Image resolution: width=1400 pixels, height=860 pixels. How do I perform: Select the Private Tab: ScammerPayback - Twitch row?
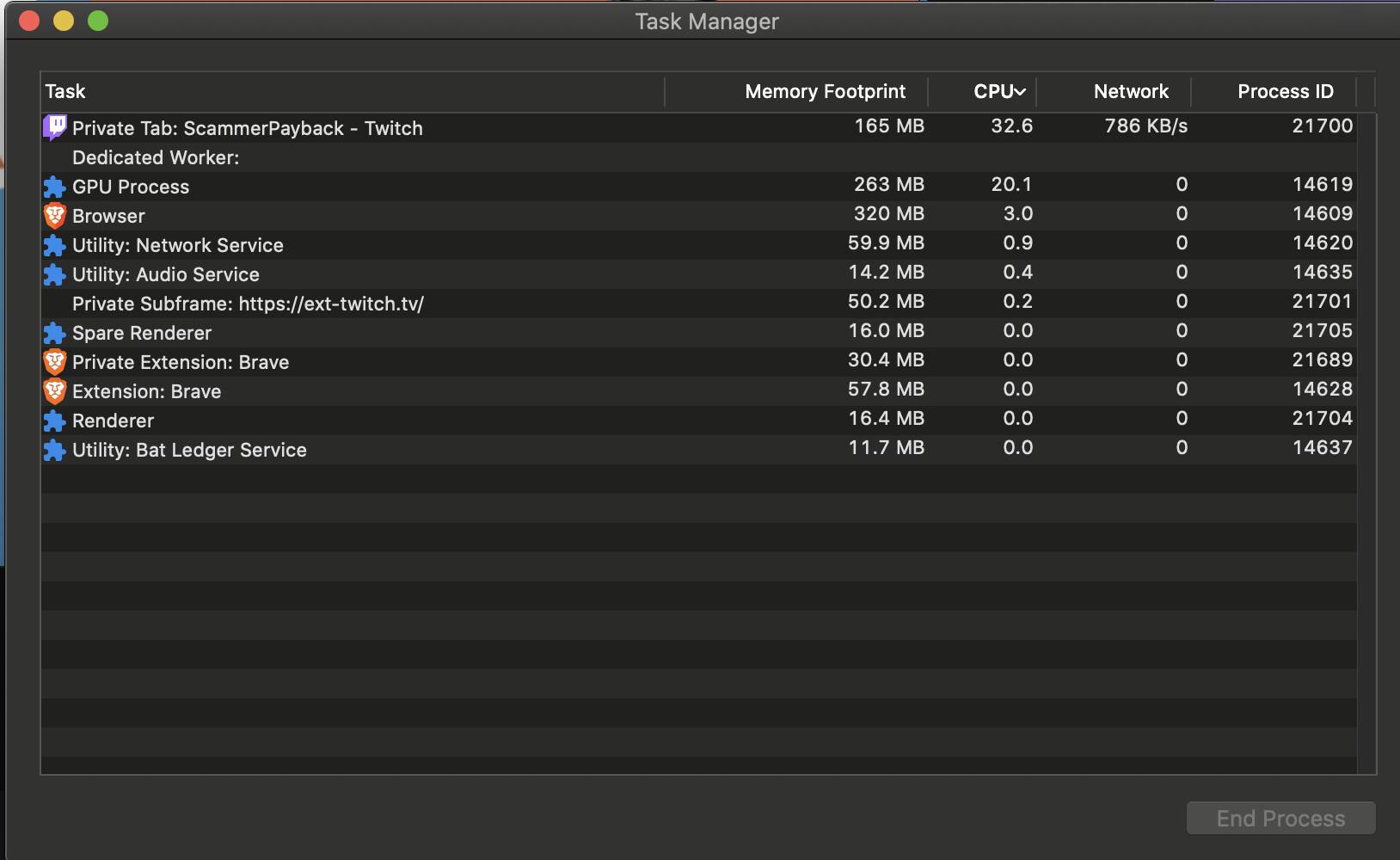pyautogui.click(x=699, y=128)
